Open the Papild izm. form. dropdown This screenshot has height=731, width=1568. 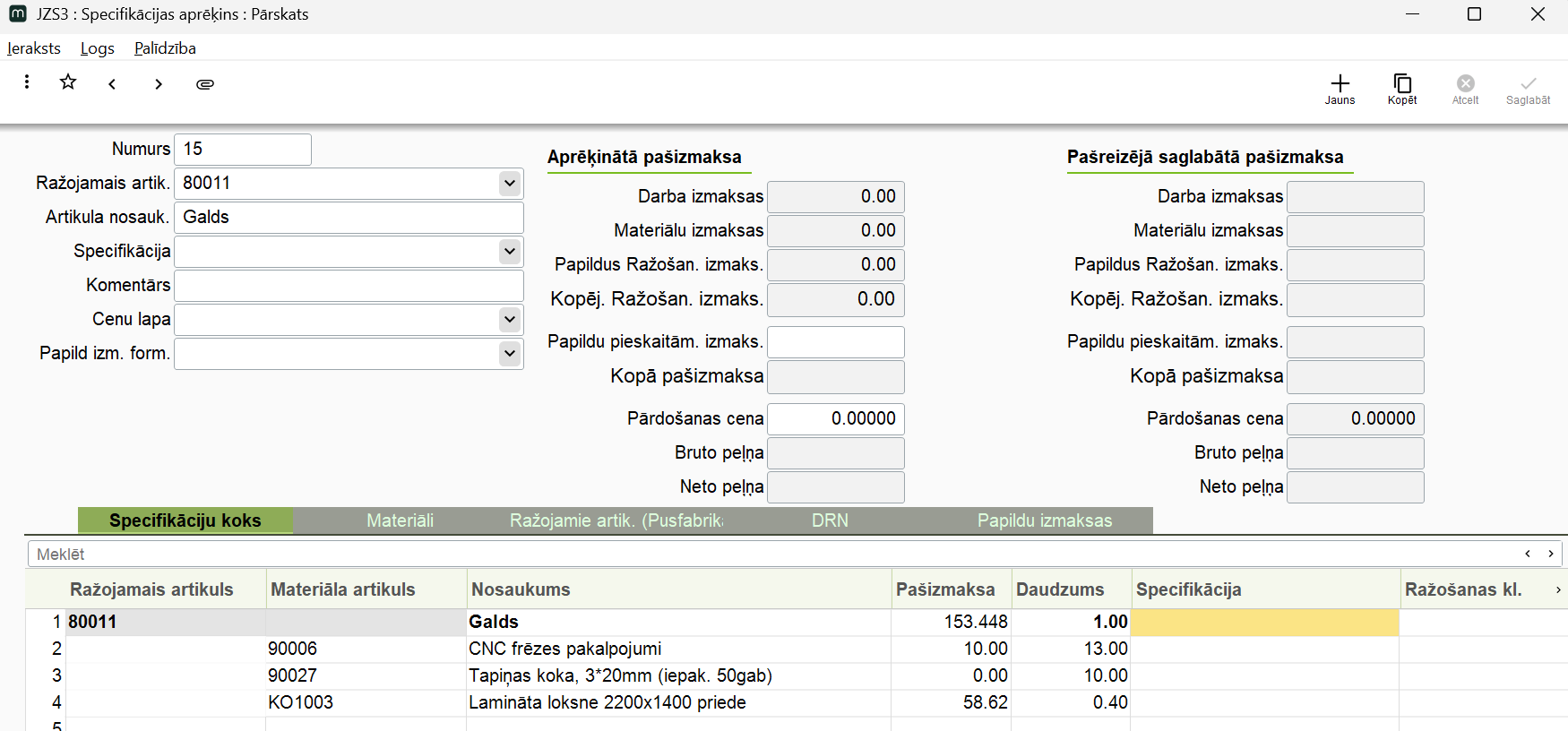point(509,354)
